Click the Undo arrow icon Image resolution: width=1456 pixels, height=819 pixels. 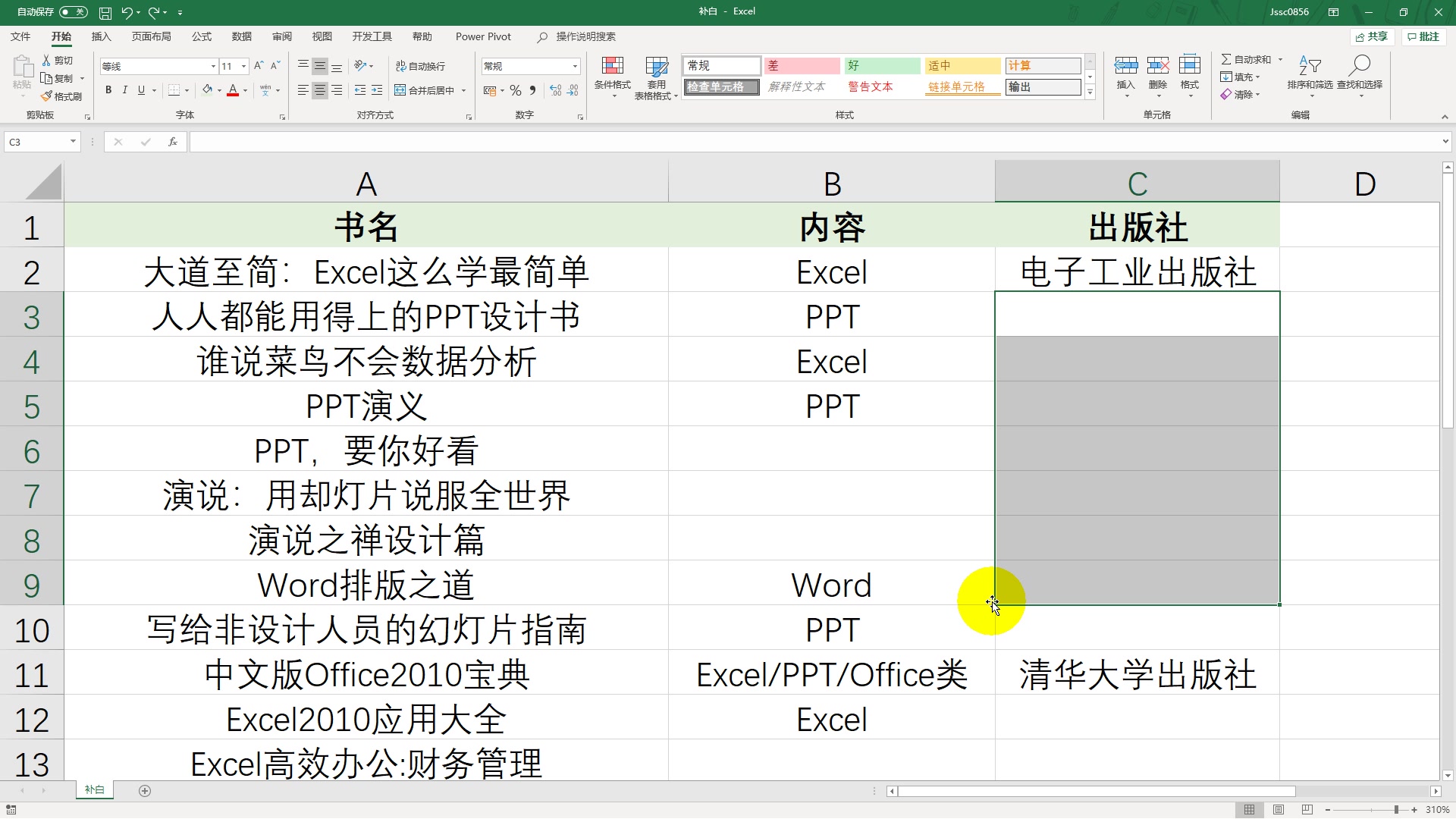(127, 12)
